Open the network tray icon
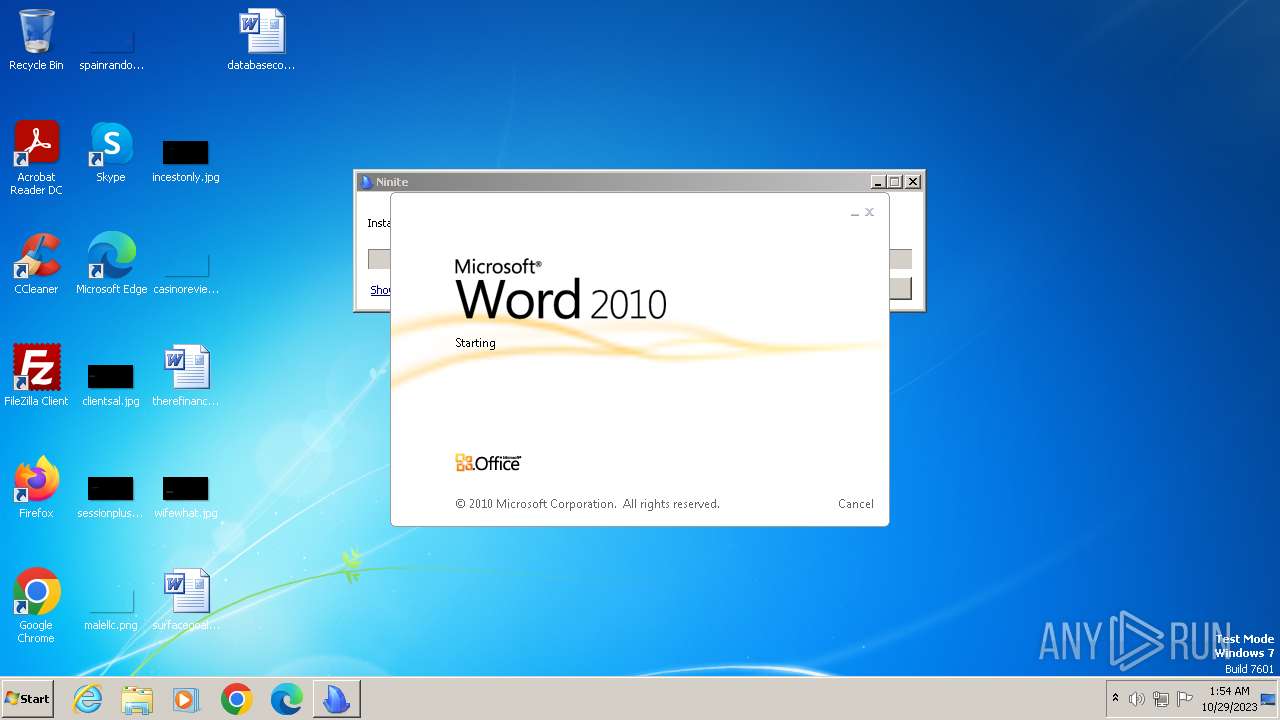The image size is (1280, 720). point(1161,699)
